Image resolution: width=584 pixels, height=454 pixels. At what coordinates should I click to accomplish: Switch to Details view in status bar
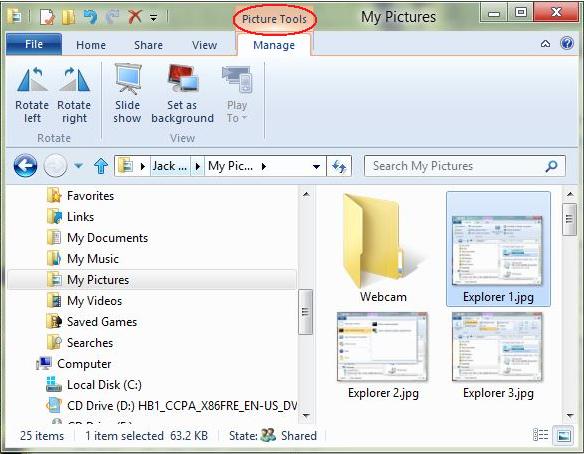click(x=540, y=435)
